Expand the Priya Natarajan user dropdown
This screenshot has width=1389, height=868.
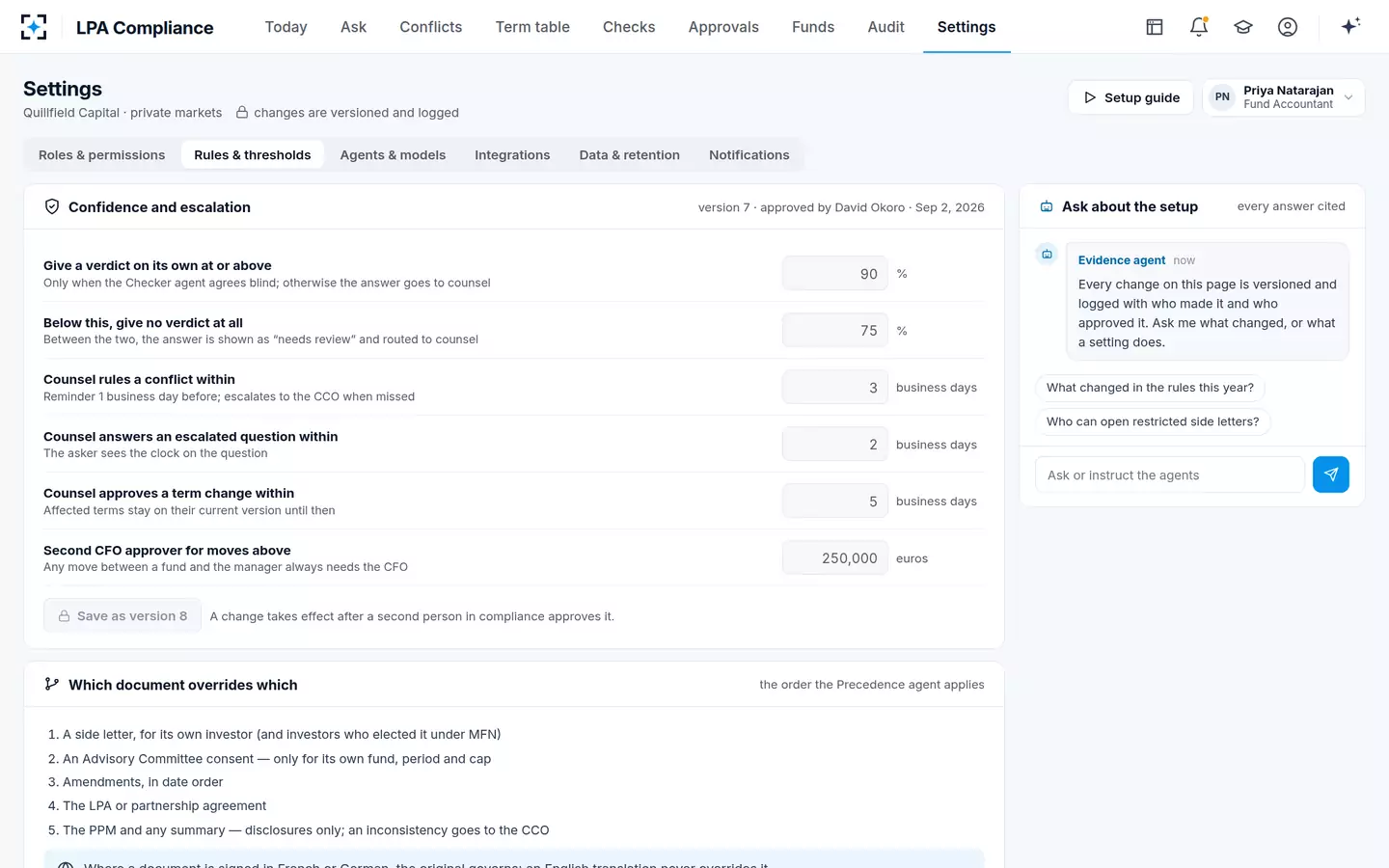coord(1283,97)
